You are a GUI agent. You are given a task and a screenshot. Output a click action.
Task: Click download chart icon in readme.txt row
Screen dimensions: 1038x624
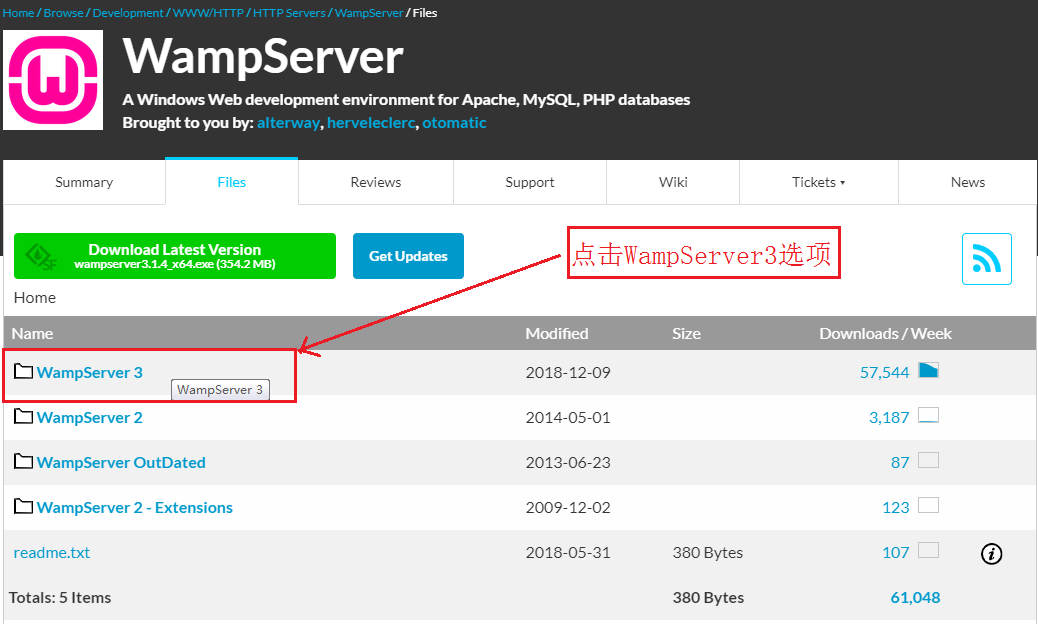tap(928, 550)
